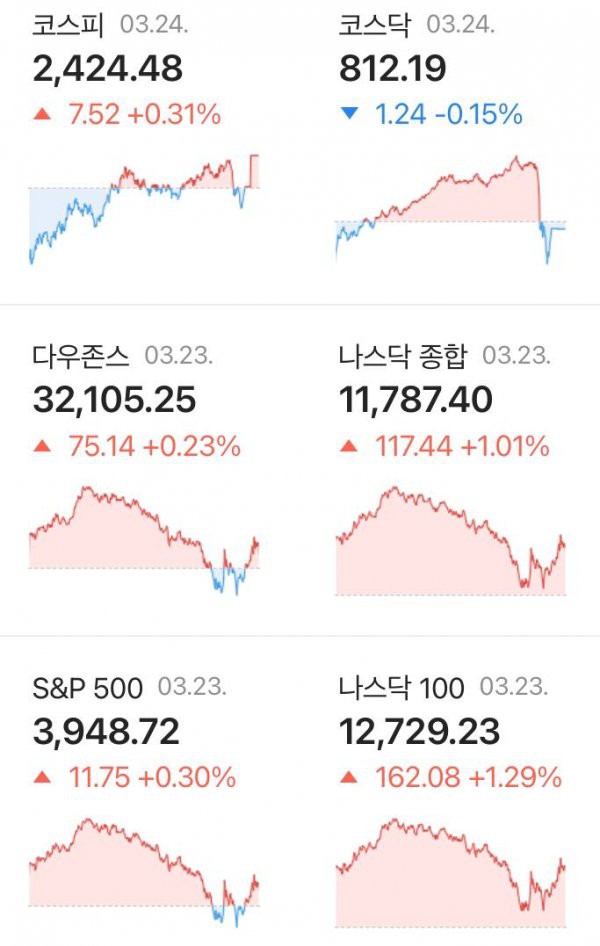Select the 다우존스 index label

(x=81, y=356)
